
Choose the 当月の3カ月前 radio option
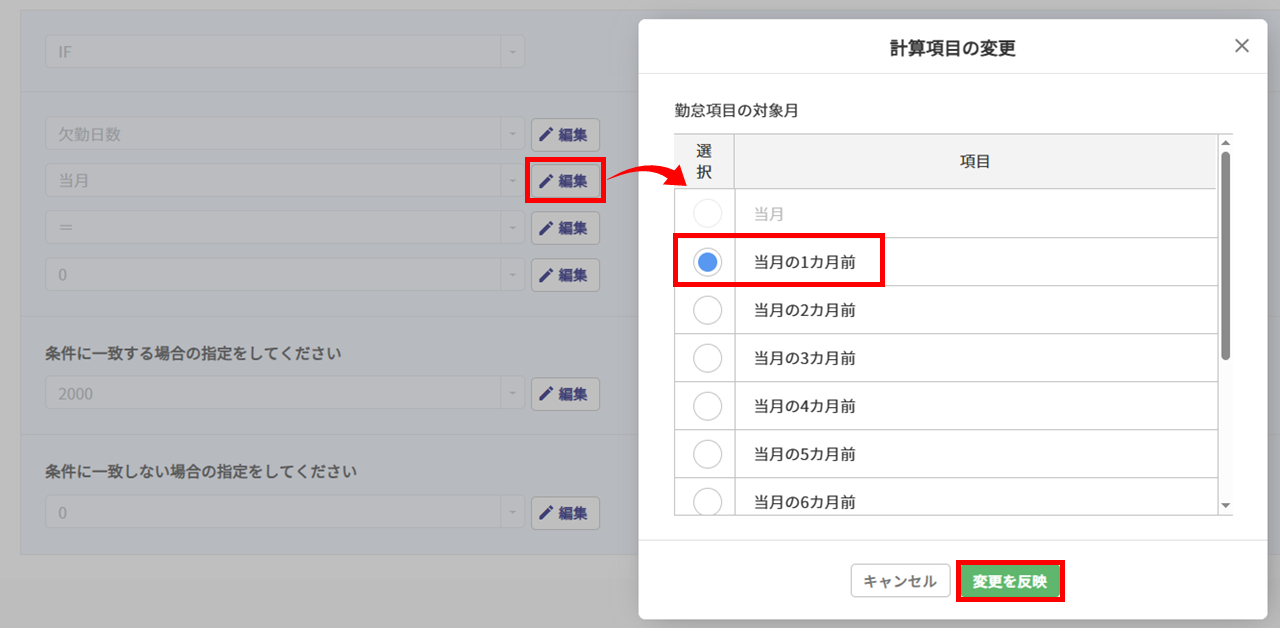point(707,358)
